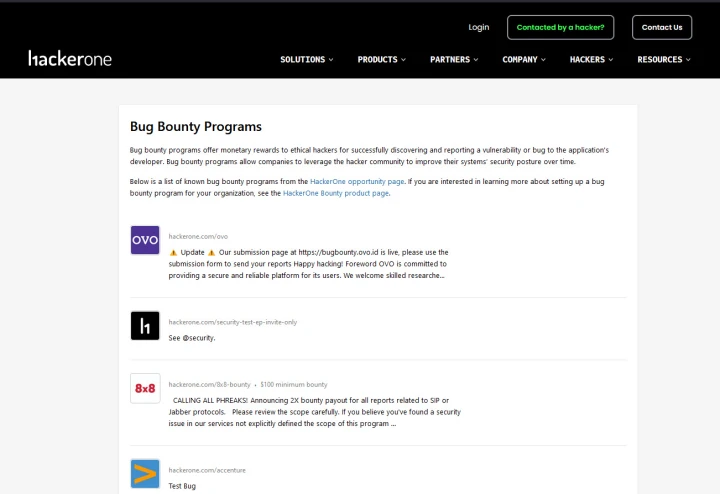The height and width of the screenshot is (494, 720).
Task: Expand the Hackers menu chevron
Action: click(611, 60)
